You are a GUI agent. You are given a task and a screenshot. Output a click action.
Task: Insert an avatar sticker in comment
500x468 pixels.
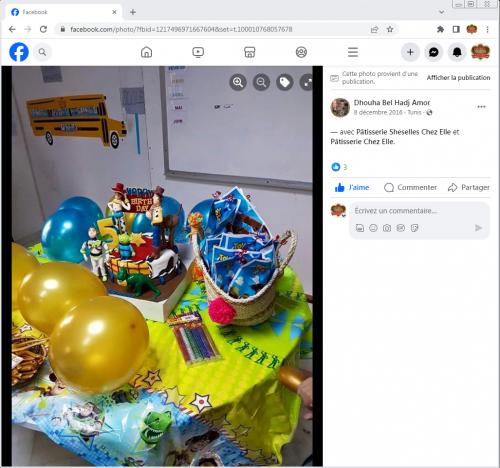coord(360,228)
